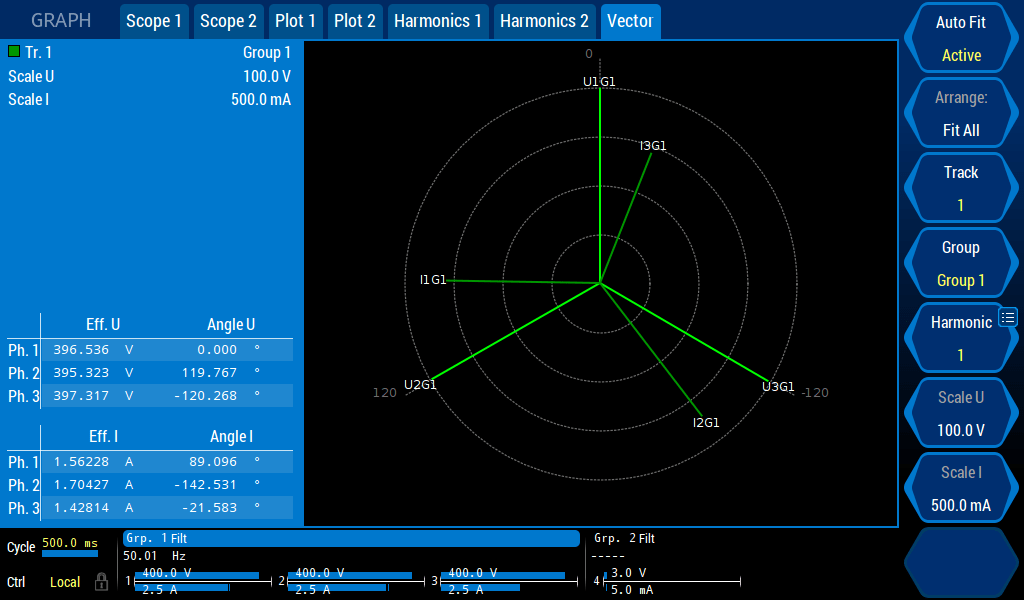Click the green Tr. 1 trace indicator
The height and width of the screenshot is (600, 1024).
(x=14, y=51)
